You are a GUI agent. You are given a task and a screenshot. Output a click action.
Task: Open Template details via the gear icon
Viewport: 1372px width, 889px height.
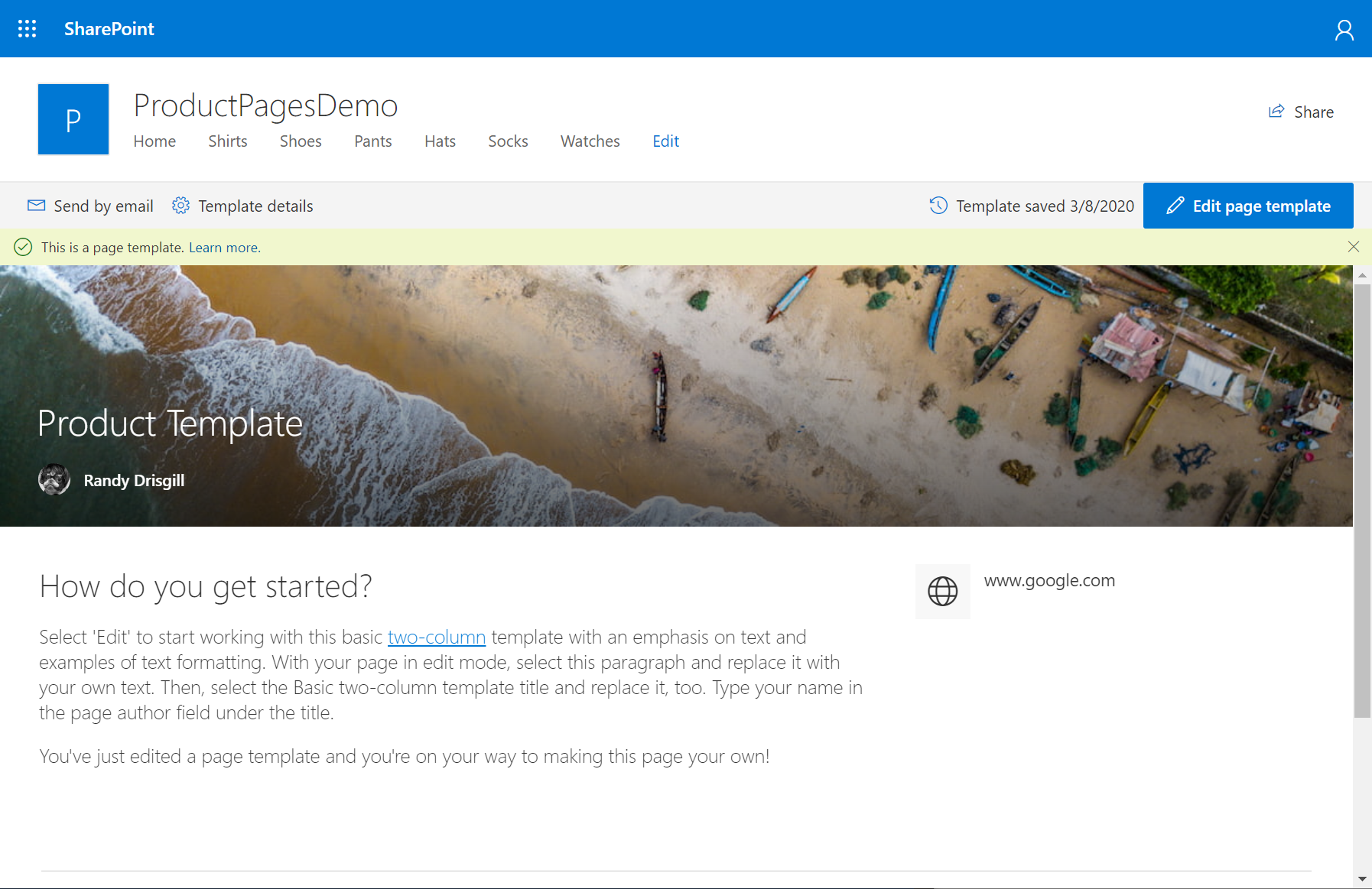[x=181, y=205]
